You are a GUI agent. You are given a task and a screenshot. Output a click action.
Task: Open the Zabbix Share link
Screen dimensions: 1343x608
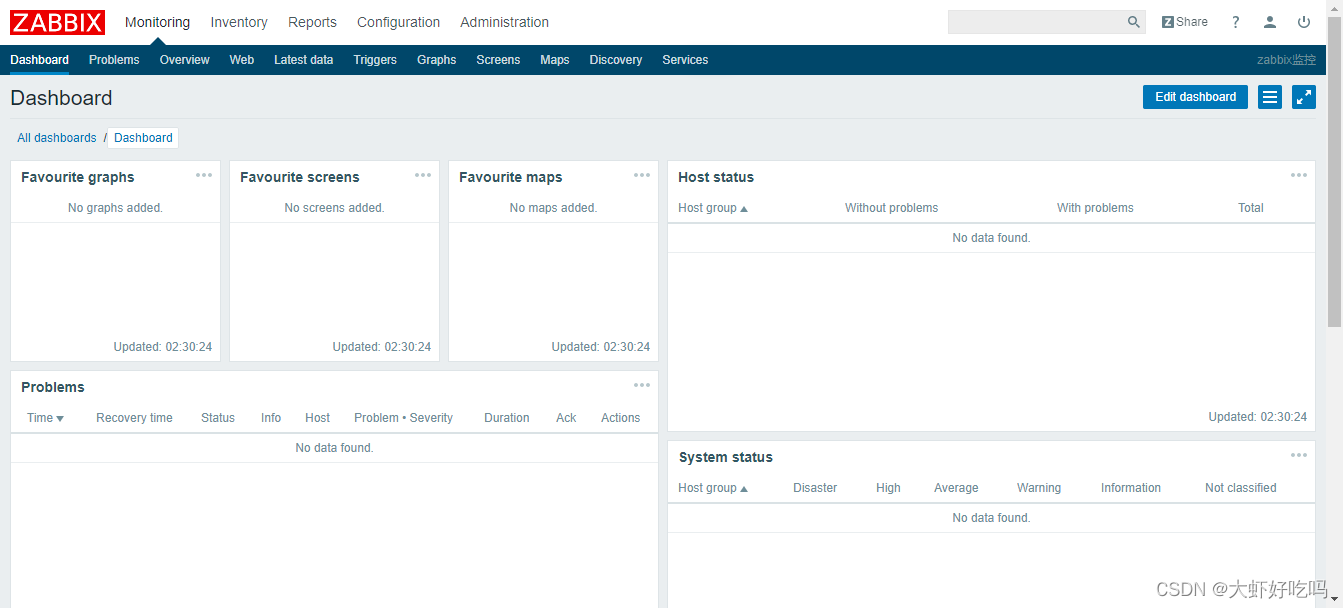point(1185,22)
